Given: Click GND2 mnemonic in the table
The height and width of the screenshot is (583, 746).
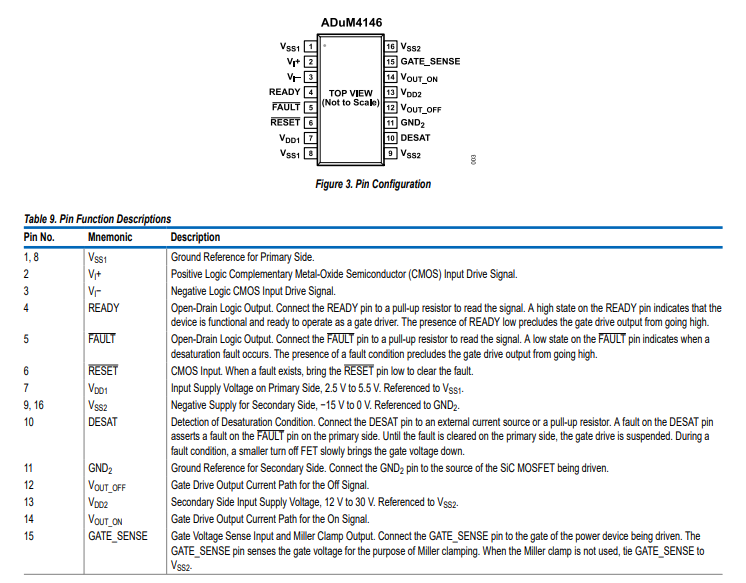Looking at the screenshot, I should [100, 468].
